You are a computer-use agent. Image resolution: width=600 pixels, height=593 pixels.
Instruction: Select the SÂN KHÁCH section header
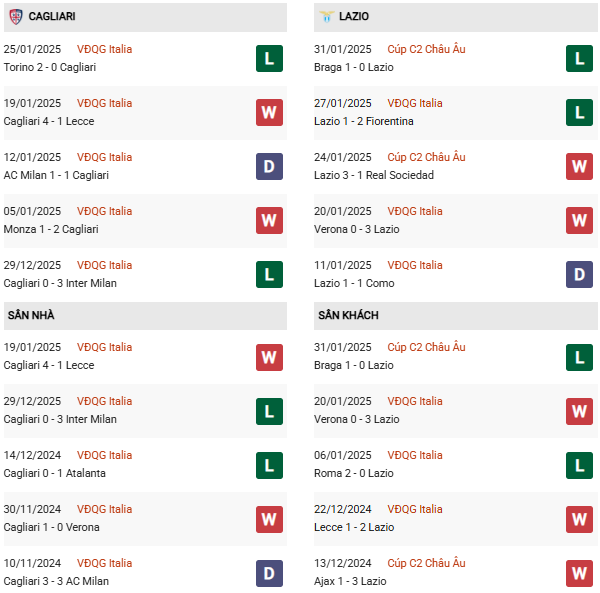[x=456, y=316]
